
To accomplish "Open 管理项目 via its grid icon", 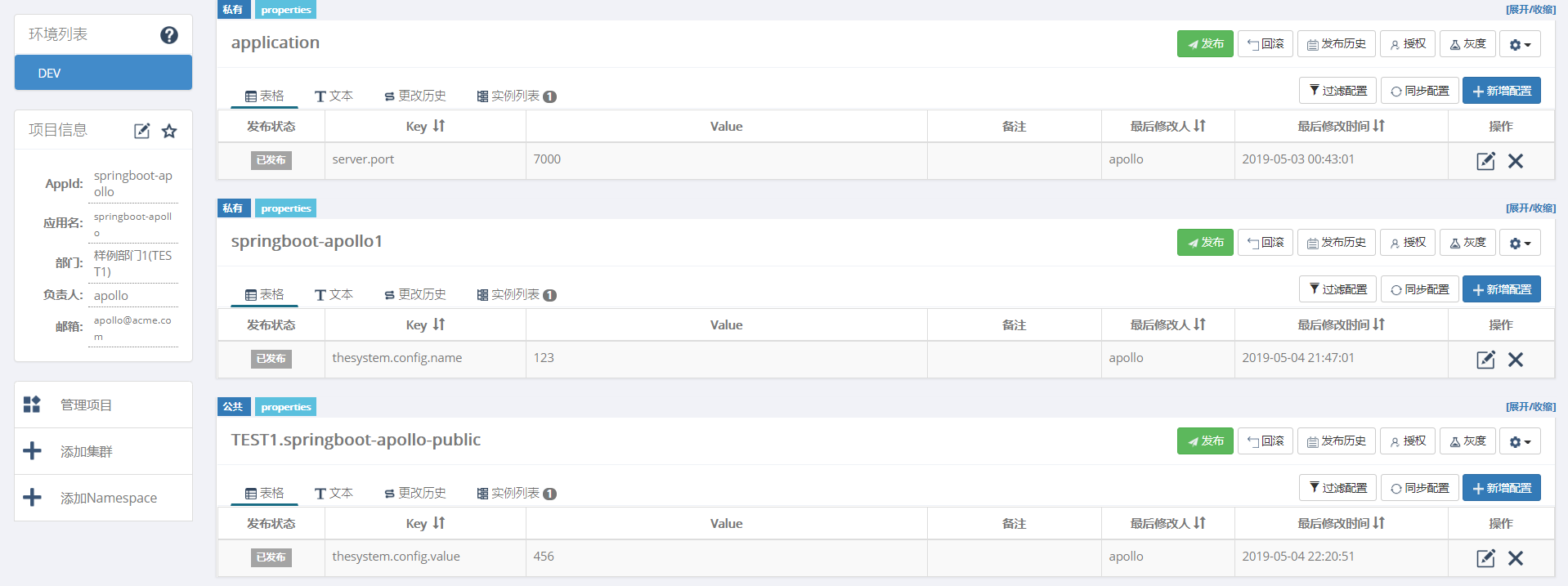I will 31,404.
